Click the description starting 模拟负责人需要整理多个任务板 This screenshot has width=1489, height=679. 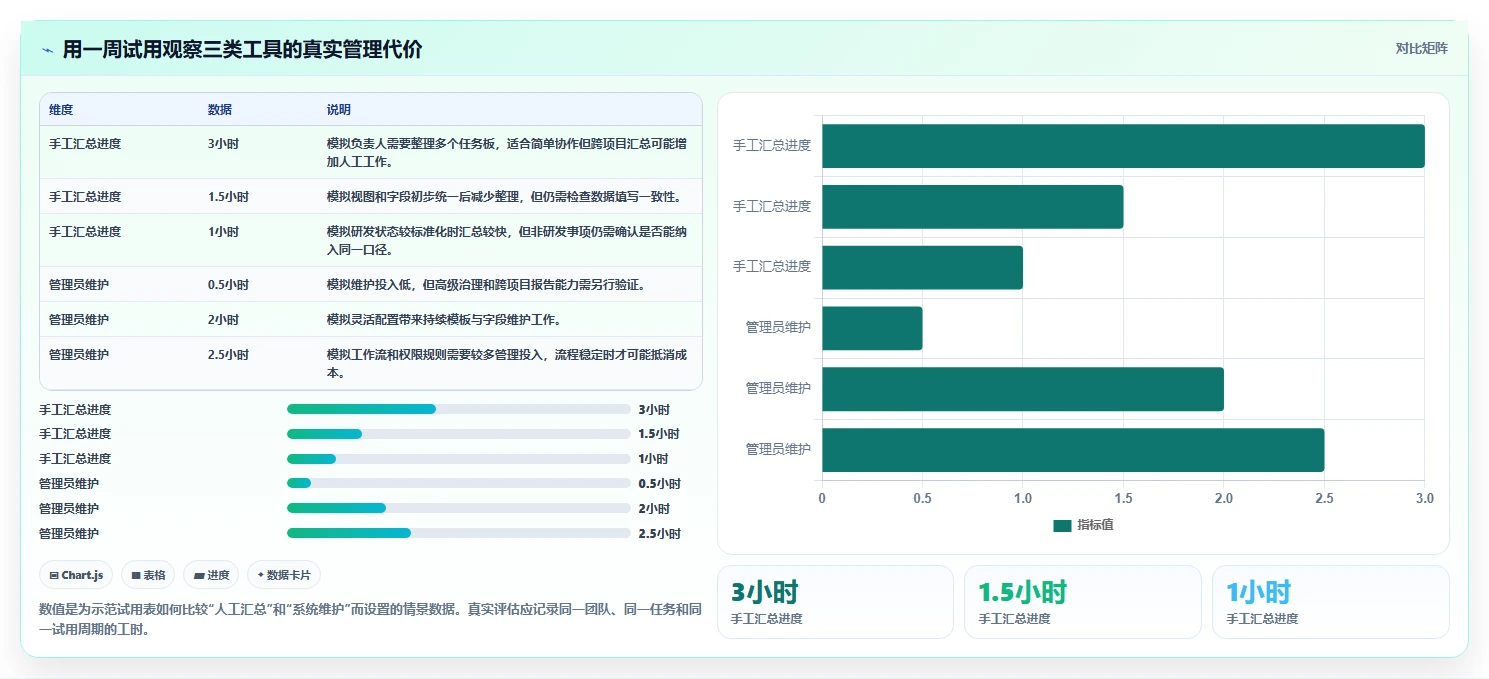(507, 153)
